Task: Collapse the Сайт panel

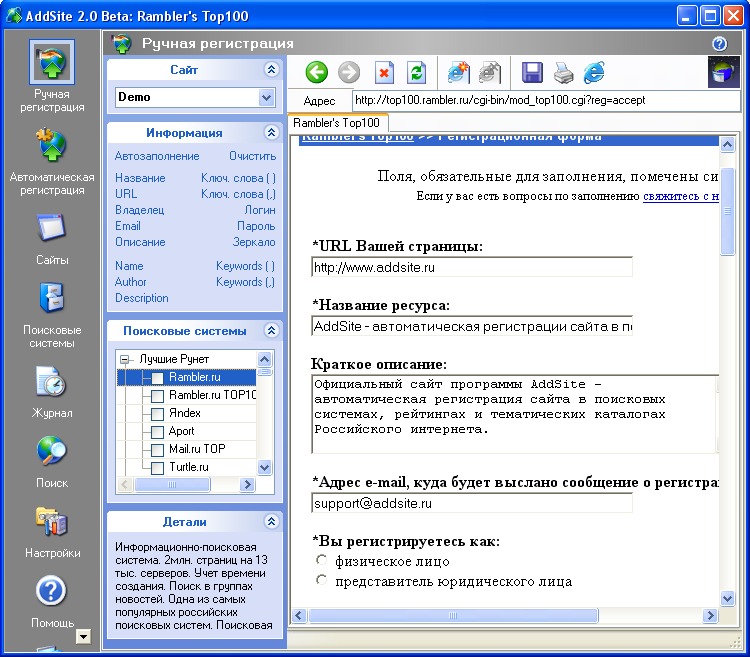Action: (x=271, y=69)
